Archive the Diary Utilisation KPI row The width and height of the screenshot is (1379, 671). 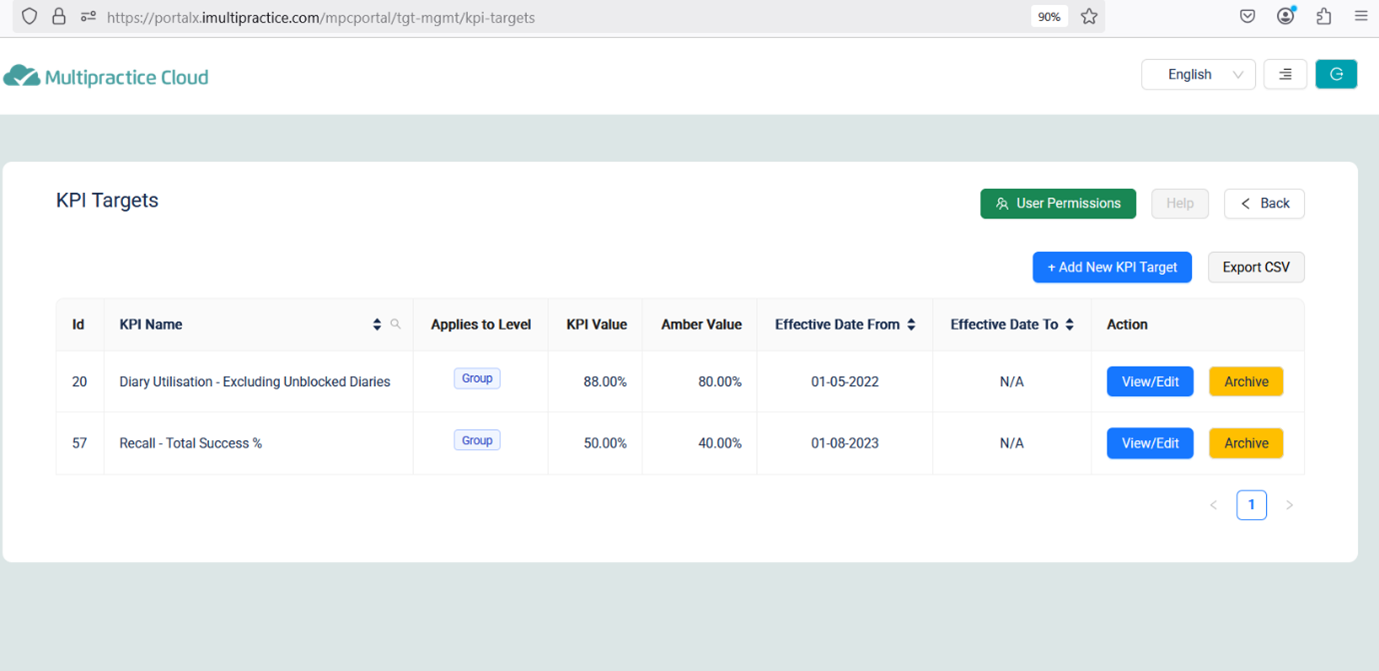tap(1246, 381)
